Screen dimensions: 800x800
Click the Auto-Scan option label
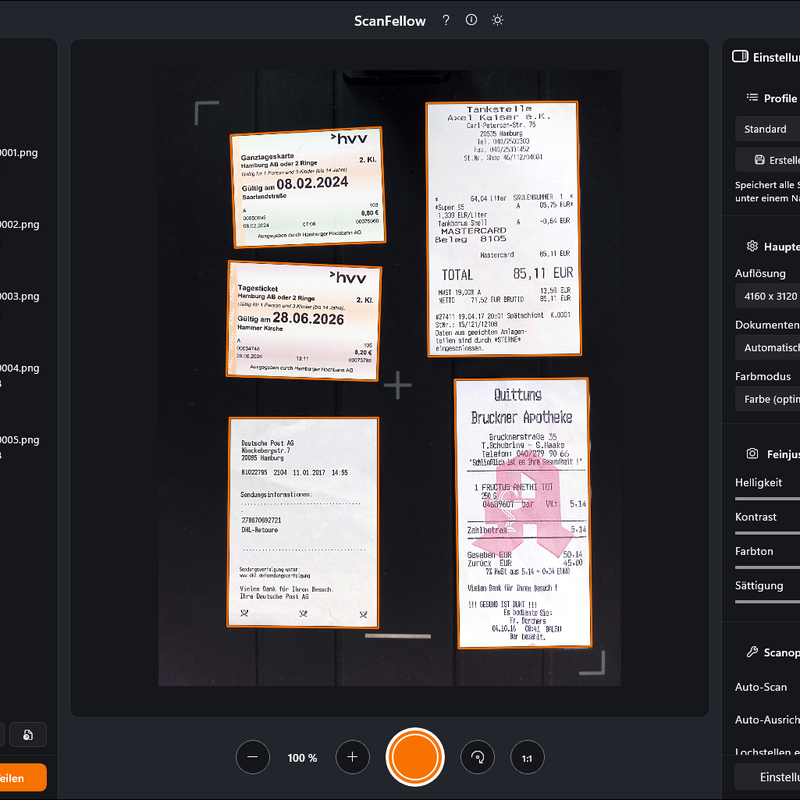[761, 687]
